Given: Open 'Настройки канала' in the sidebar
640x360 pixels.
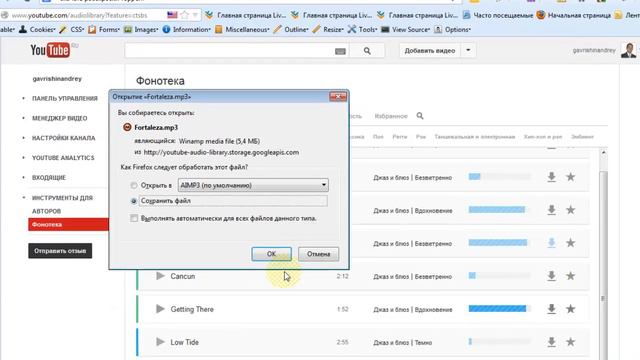Looking at the screenshot, I should [x=63, y=138].
